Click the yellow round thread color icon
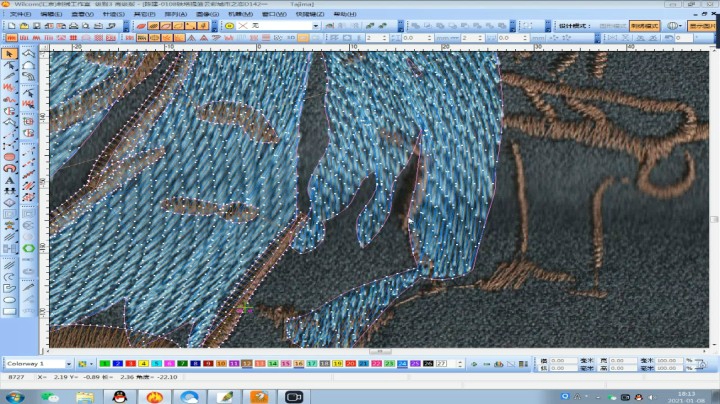Screen dimensions: 720x404 tap(229, 26)
